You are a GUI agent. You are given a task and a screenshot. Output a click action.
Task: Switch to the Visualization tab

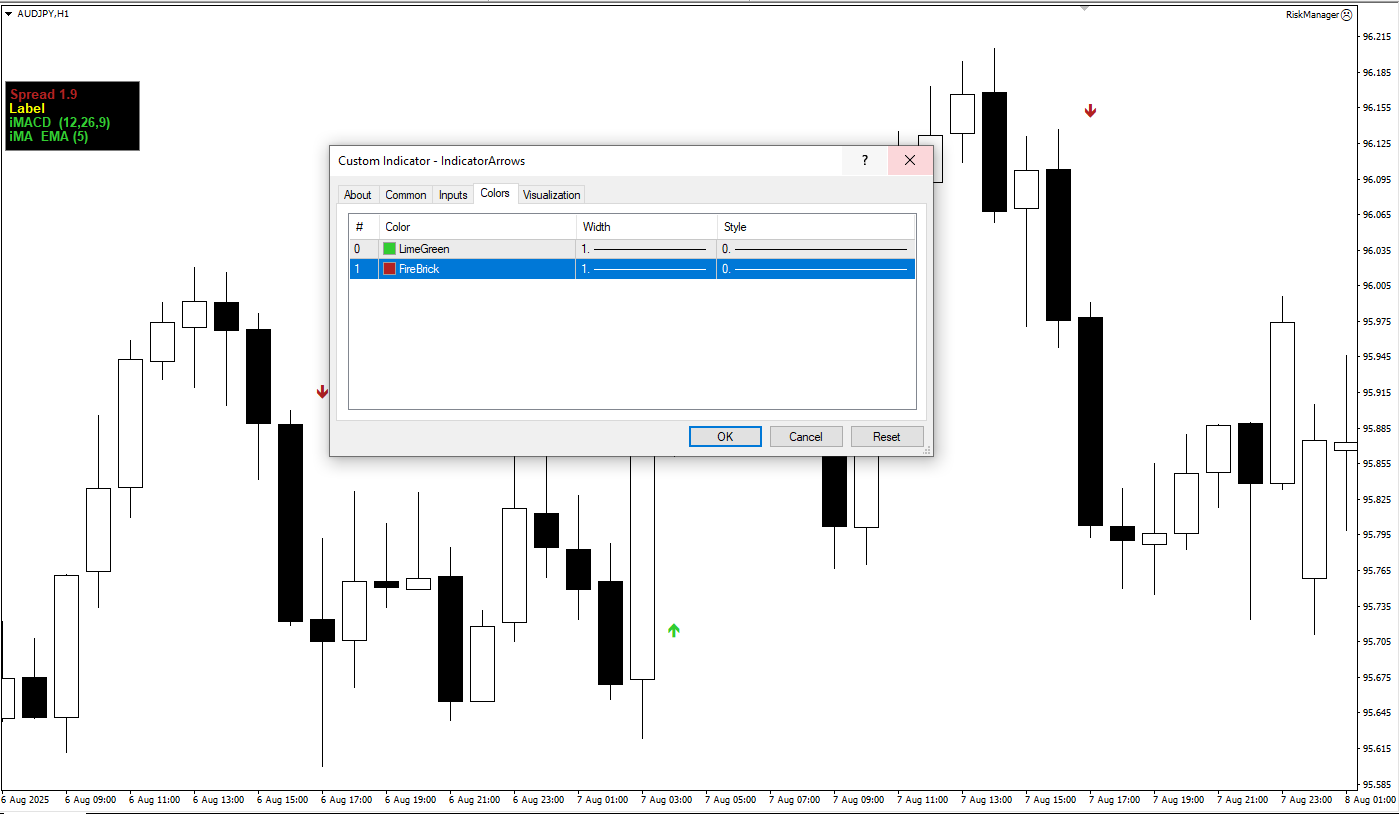pyautogui.click(x=551, y=194)
